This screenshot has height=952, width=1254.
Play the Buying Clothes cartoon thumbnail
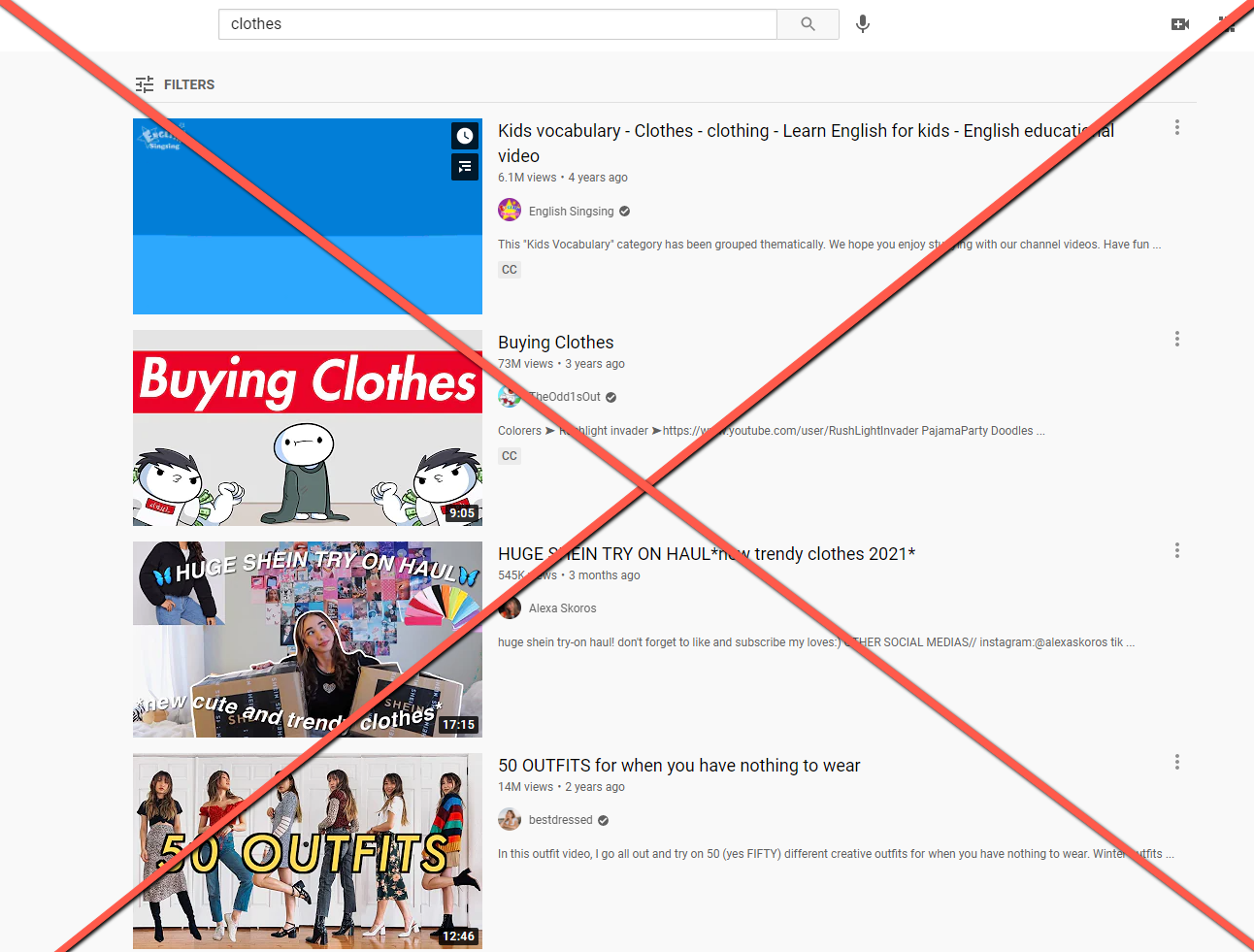[308, 428]
